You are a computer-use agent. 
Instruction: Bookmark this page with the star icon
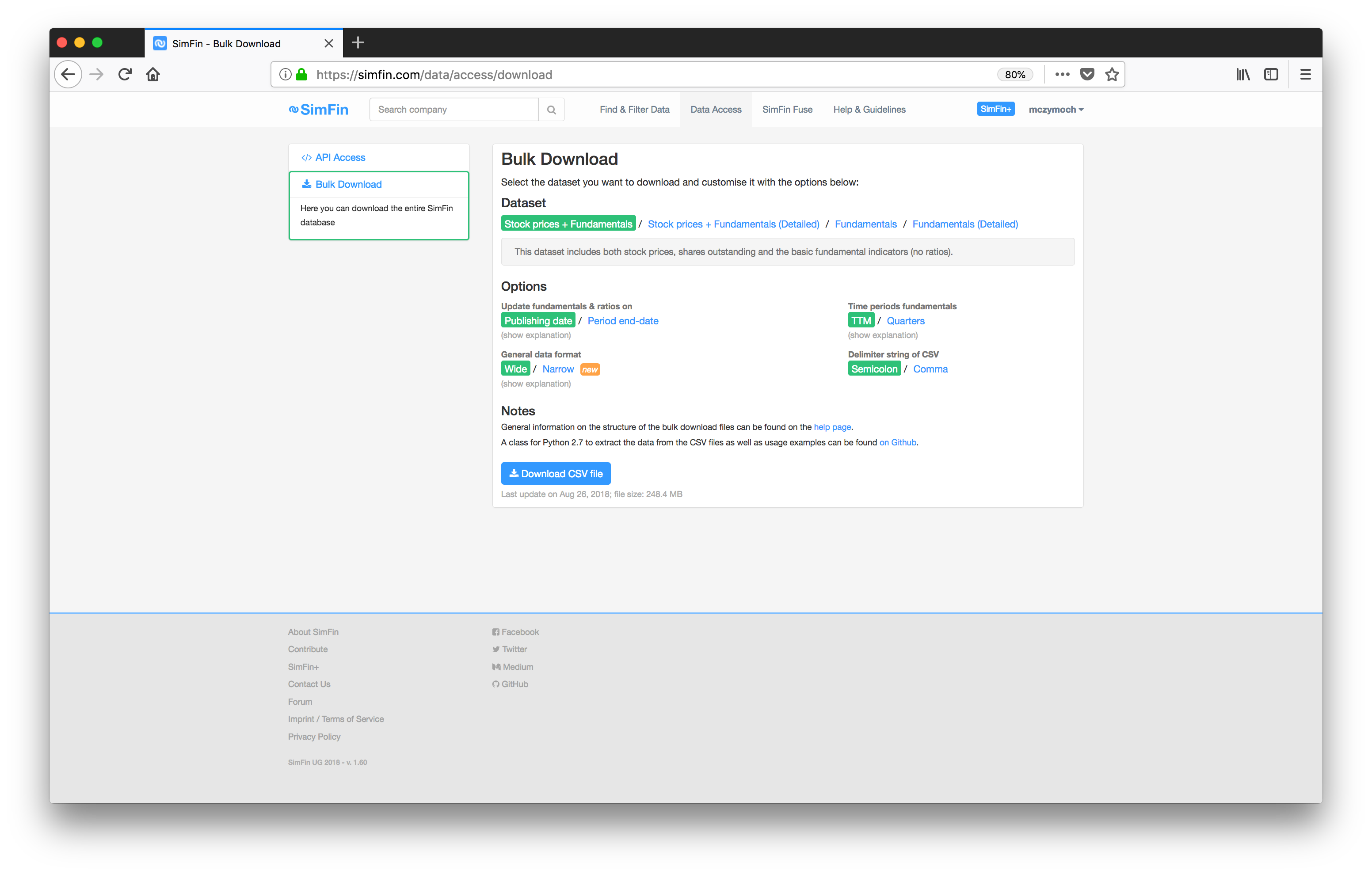point(1112,75)
